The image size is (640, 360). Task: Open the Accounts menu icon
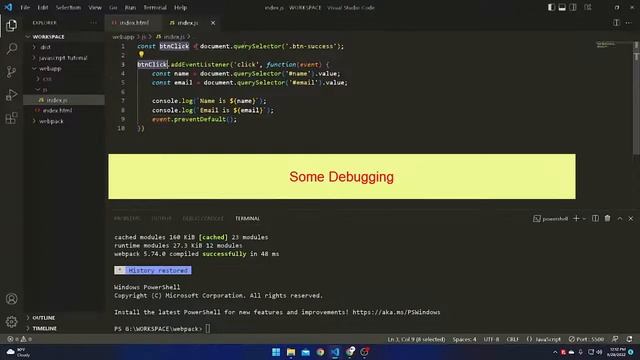[x=11, y=299]
